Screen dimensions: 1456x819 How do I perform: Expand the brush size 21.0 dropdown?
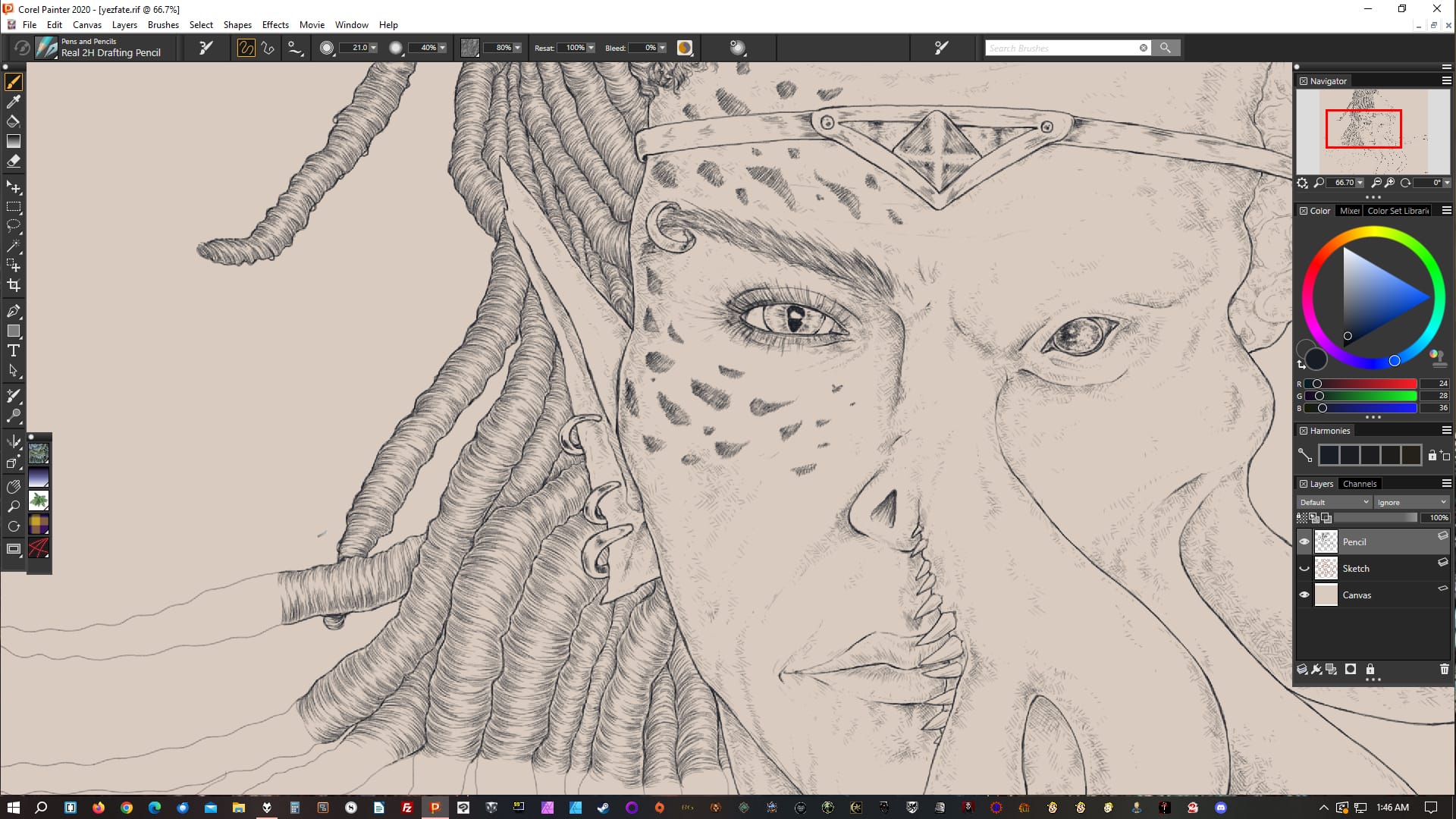click(373, 48)
